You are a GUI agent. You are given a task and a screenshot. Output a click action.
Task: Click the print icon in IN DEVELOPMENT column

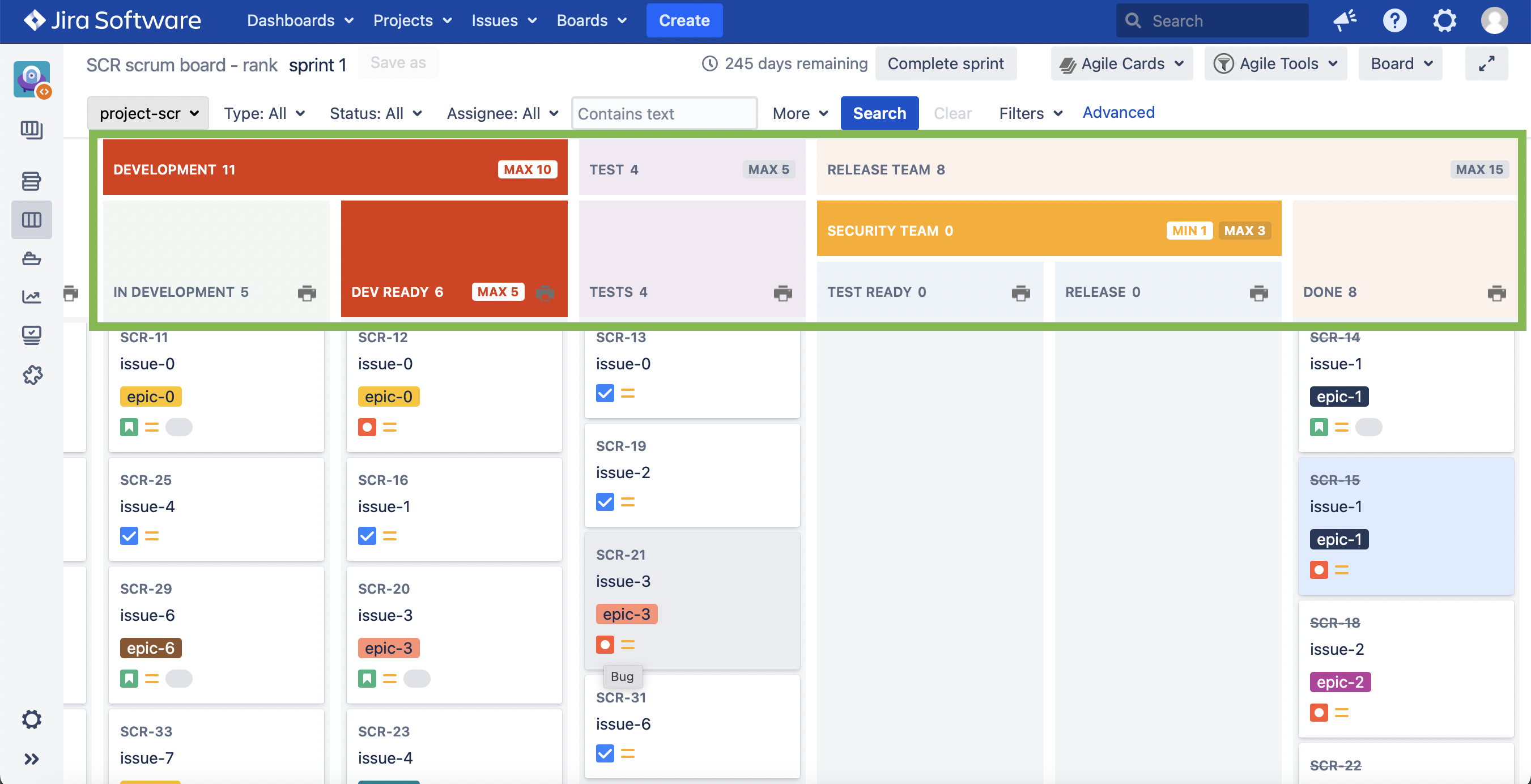[x=307, y=292]
